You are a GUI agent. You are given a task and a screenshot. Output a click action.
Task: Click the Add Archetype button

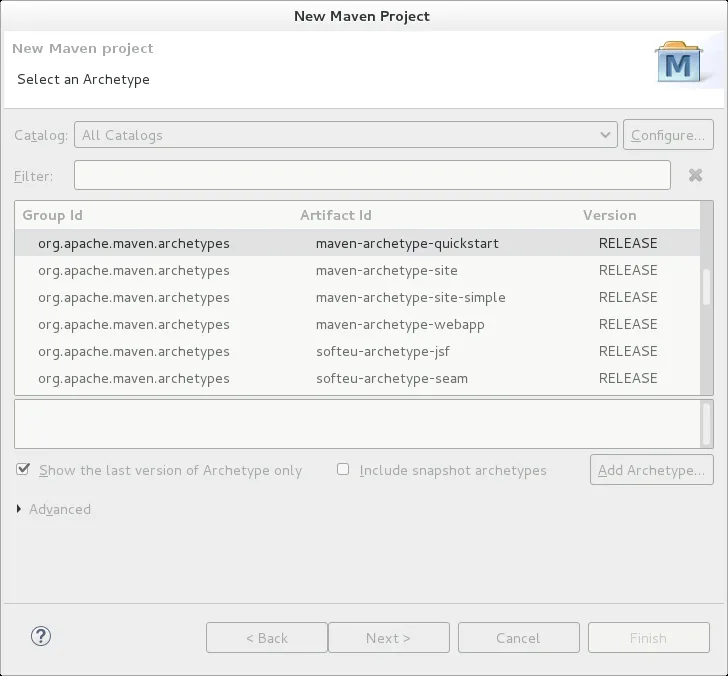651,470
